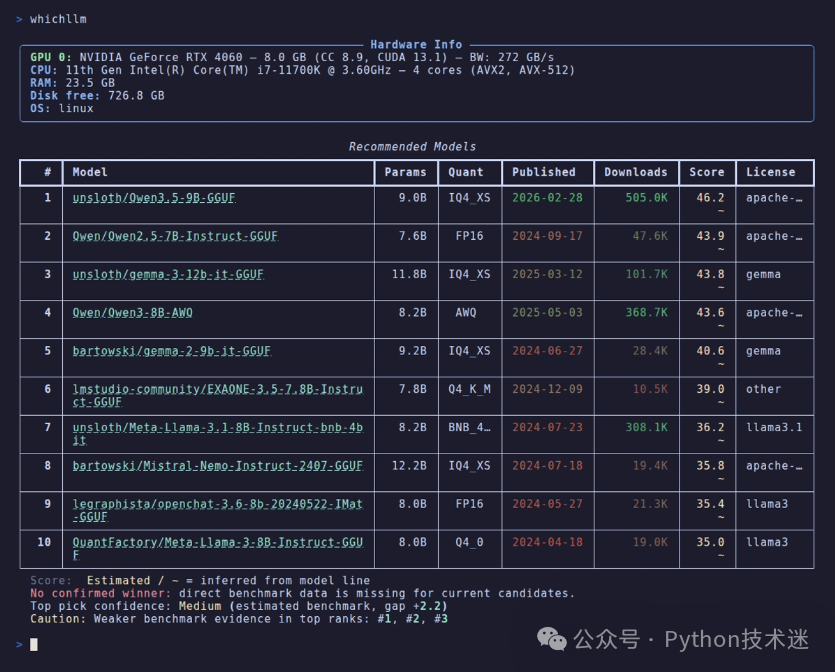Follow the unsloth/Meta-Llama-3.1-8B-Instruct-bnb-4bit link
The width and height of the screenshot is (835, 672).
218,434
